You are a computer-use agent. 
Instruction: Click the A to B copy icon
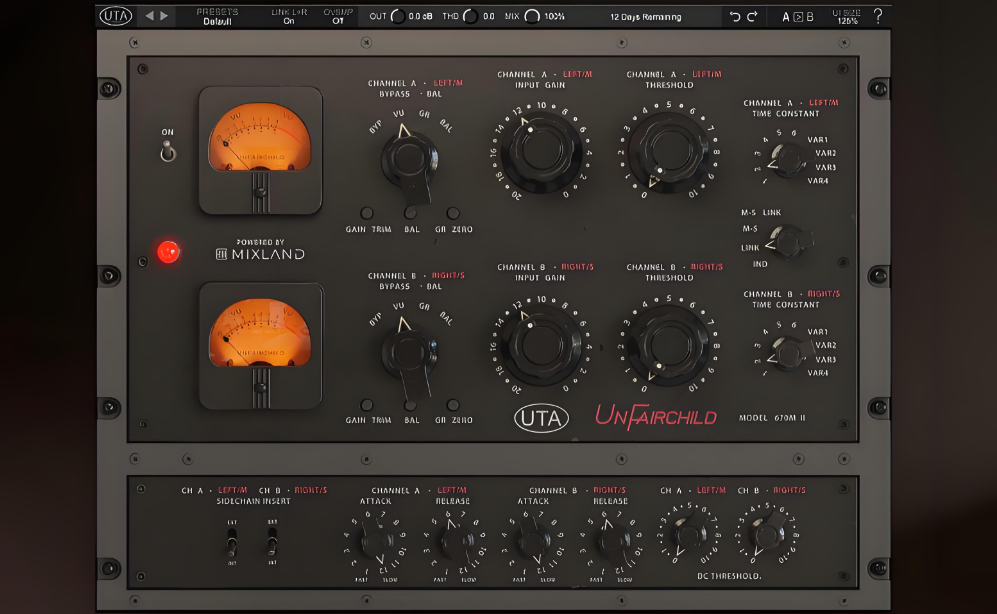pyautogui.click(x=798, y=16)
